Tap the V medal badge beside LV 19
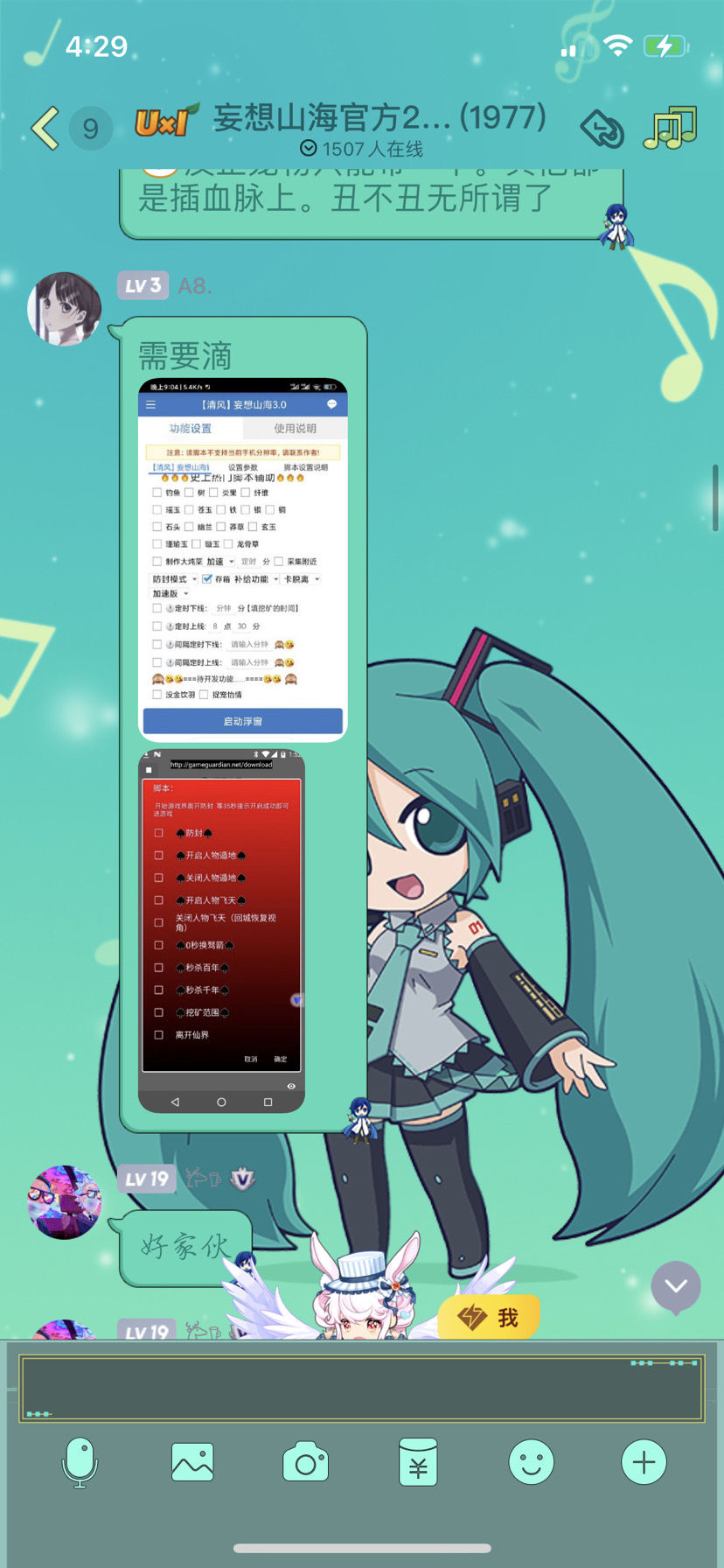The height and width of the screenshot is (1568, 724). click(x=242, y=1179)
